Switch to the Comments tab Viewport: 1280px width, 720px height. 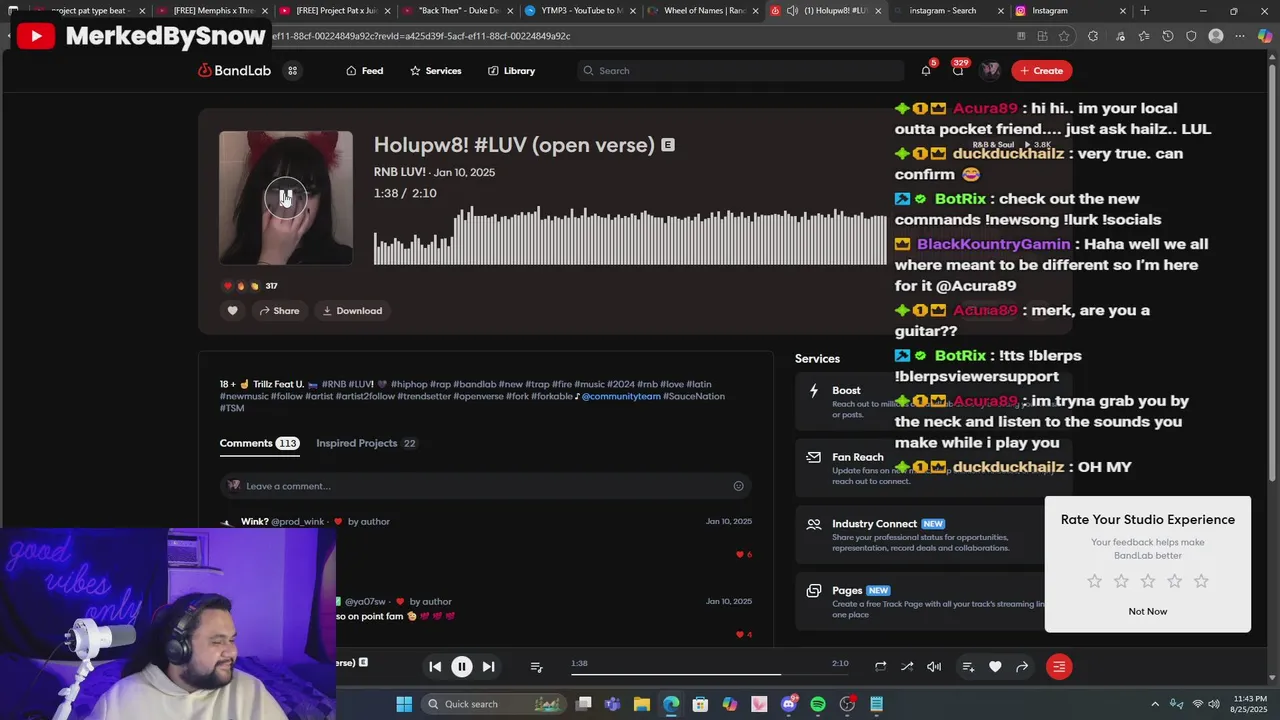pyautogui.click(x=259, y=443)
